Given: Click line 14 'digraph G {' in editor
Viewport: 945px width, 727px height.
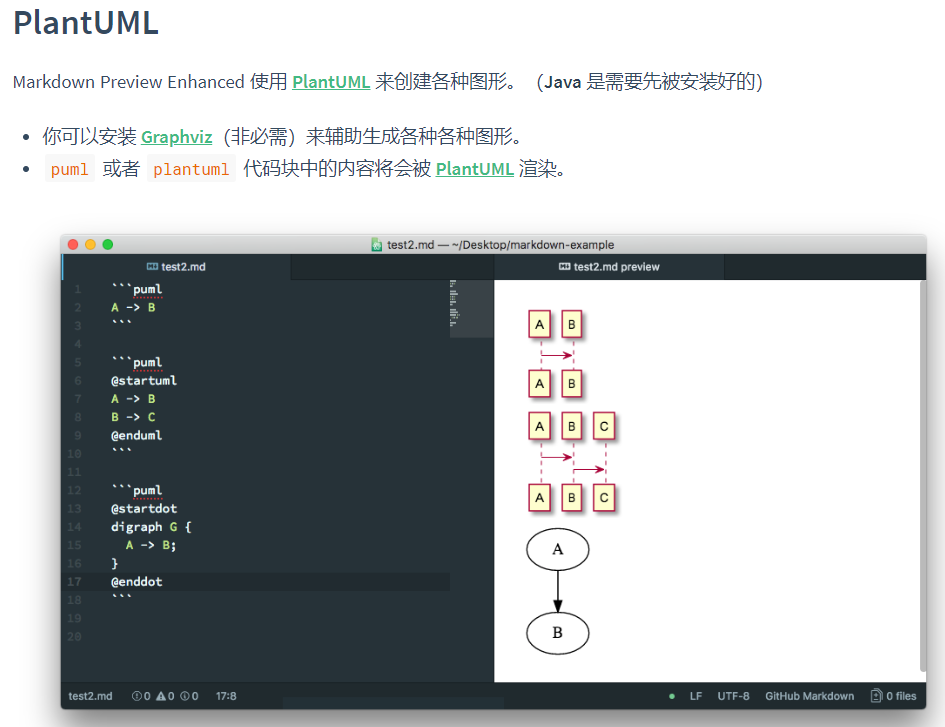Looking at the screenshot, I should pos(151,527).
